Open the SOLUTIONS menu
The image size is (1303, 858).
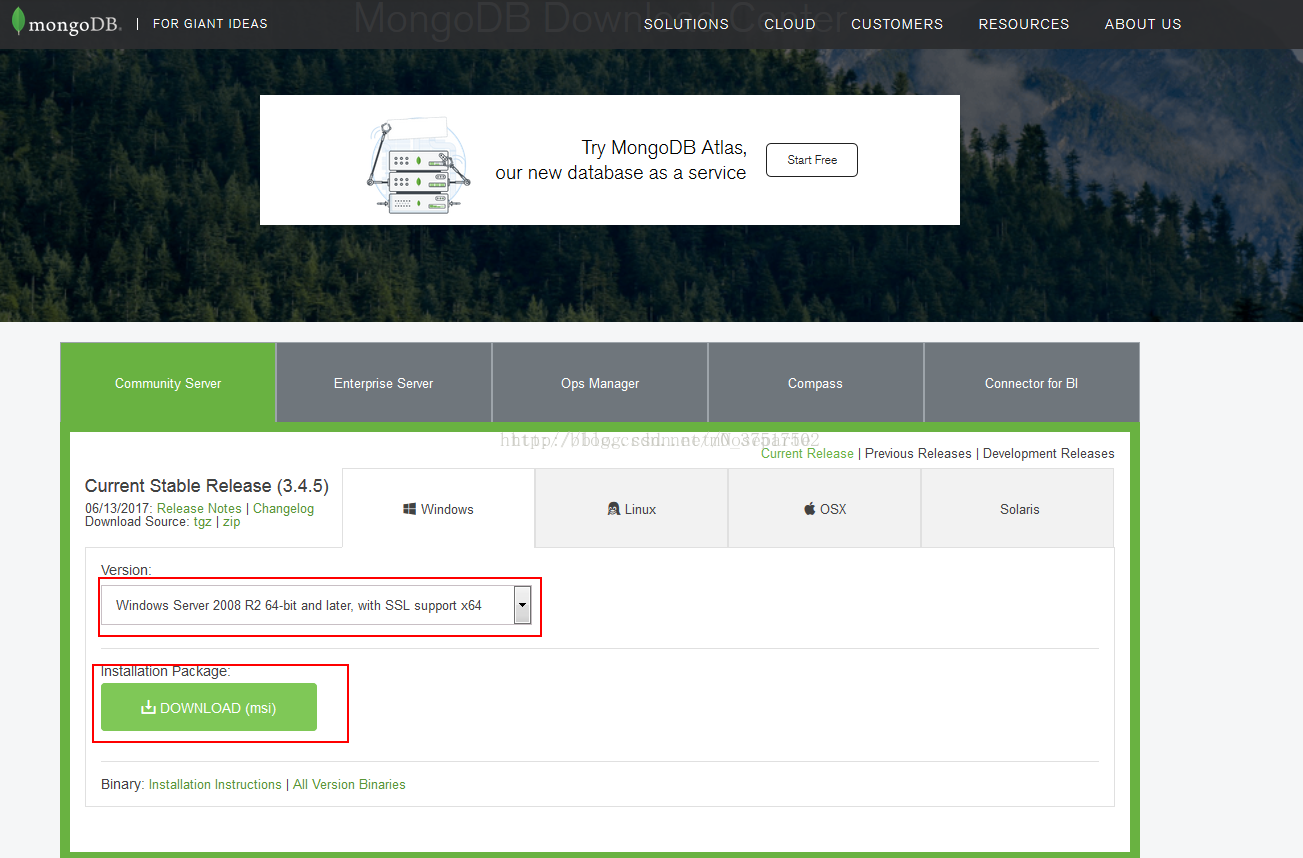686,24
